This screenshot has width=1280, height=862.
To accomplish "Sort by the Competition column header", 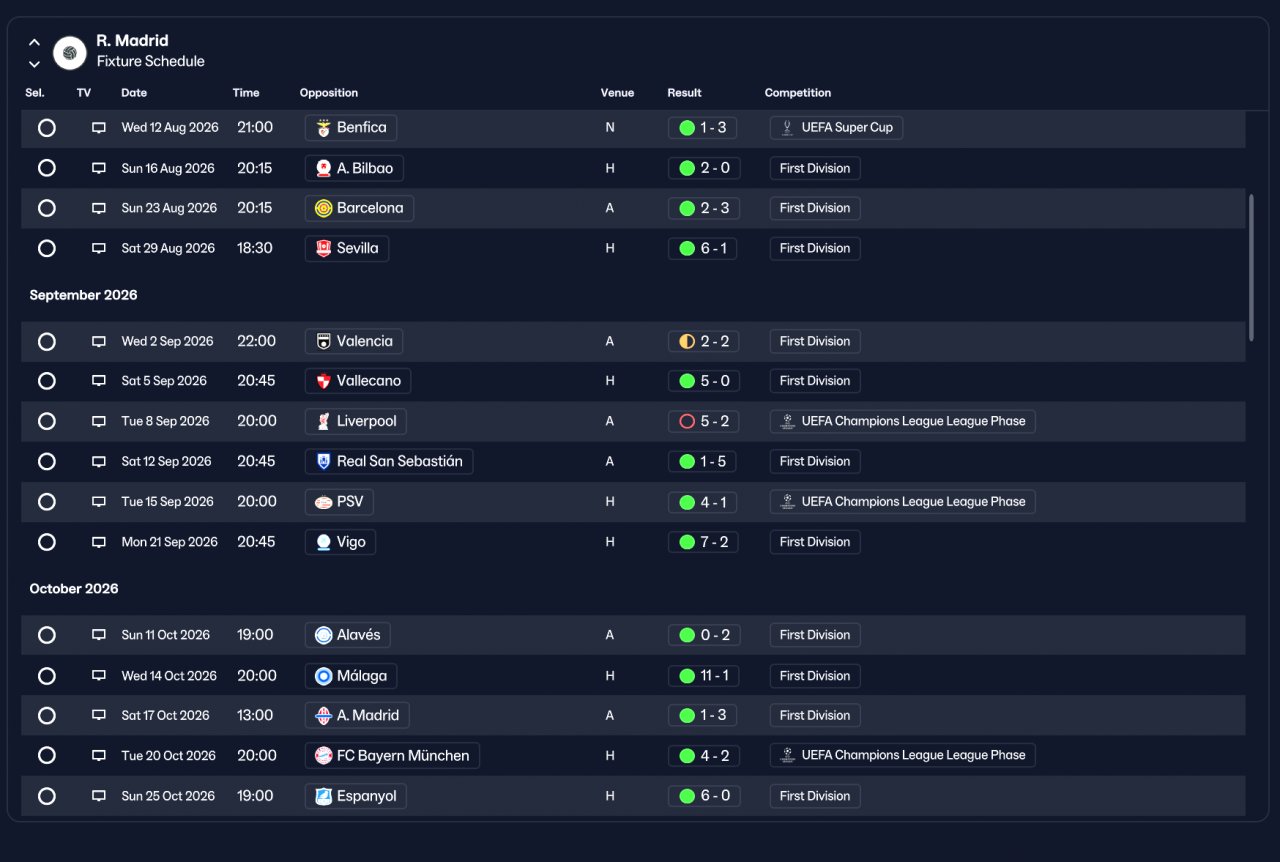I will tap(798, 93).
